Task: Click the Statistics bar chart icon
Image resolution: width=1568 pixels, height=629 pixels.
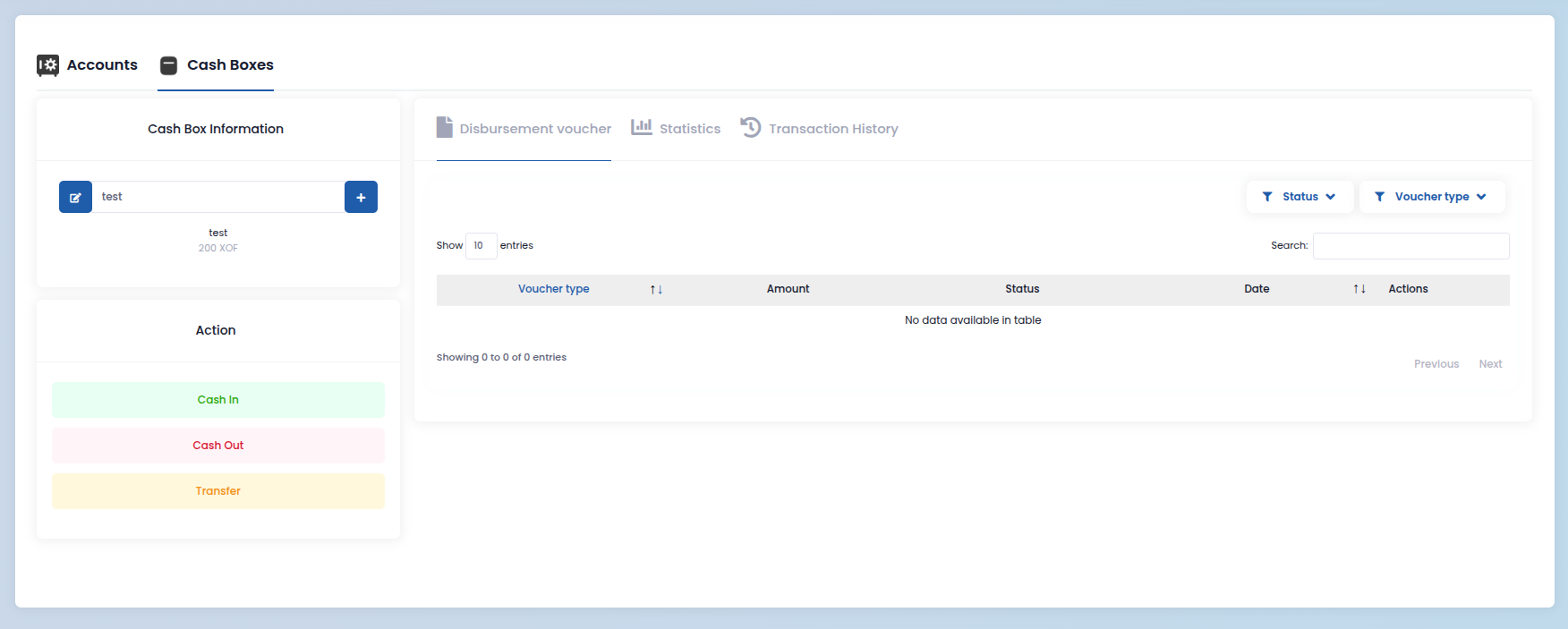Action: coord(642,127)
